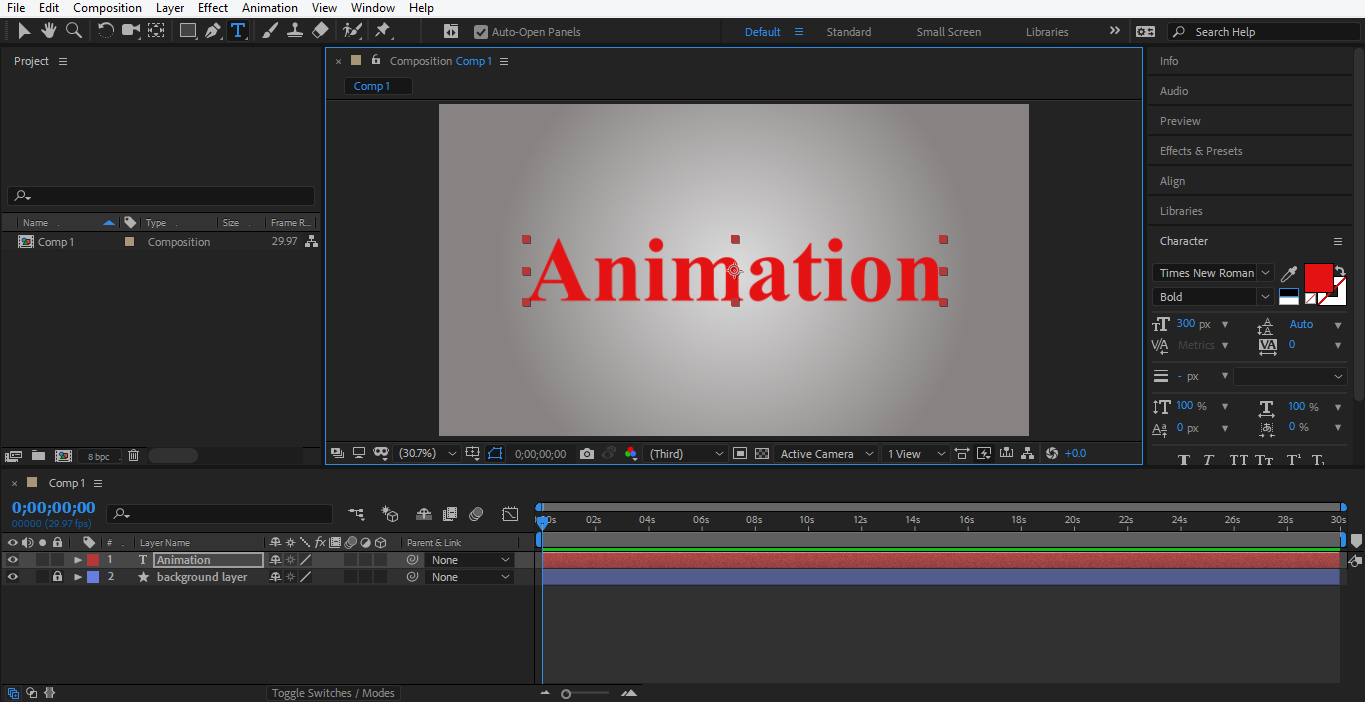Pick the Puppet Pin tool
The height and width of the screenshot is (702, 1365).
(382, 31)
